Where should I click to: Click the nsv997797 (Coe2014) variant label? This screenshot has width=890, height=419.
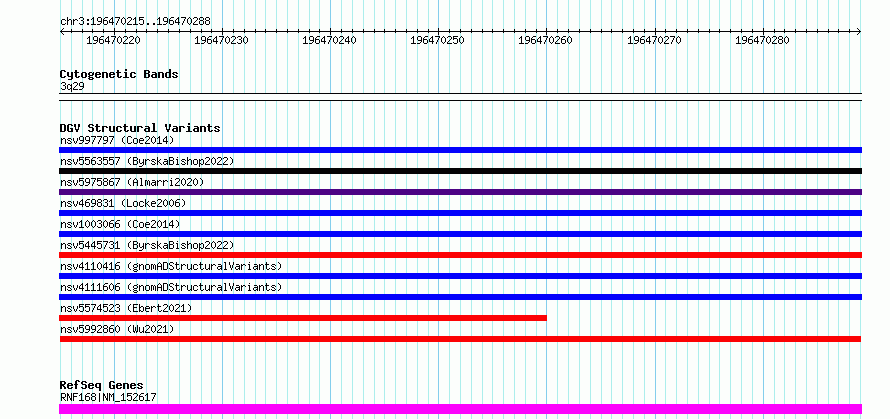click(117, 140)
